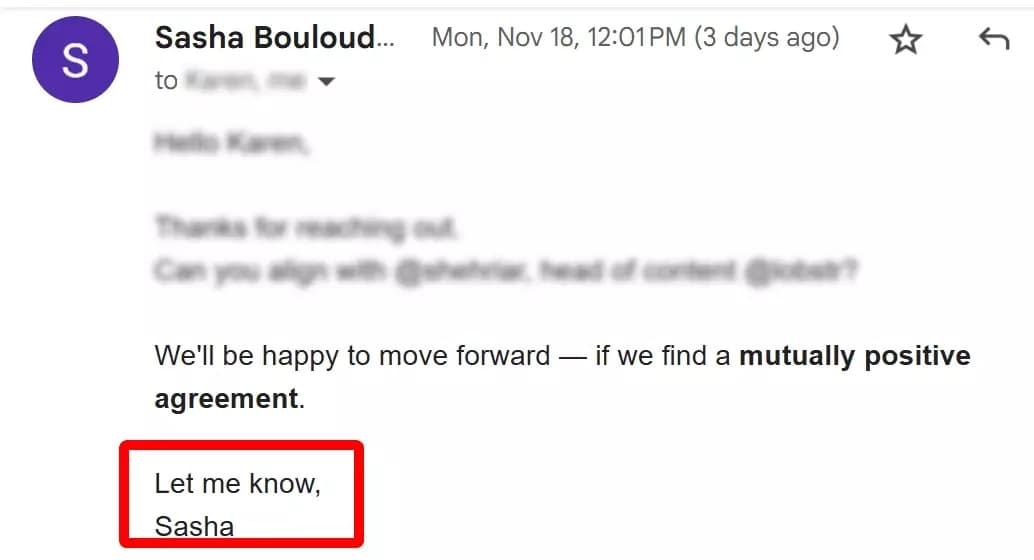1034x560 pixels.
Task: Star the email from Sasha
Action: click(x=906, y=40)
